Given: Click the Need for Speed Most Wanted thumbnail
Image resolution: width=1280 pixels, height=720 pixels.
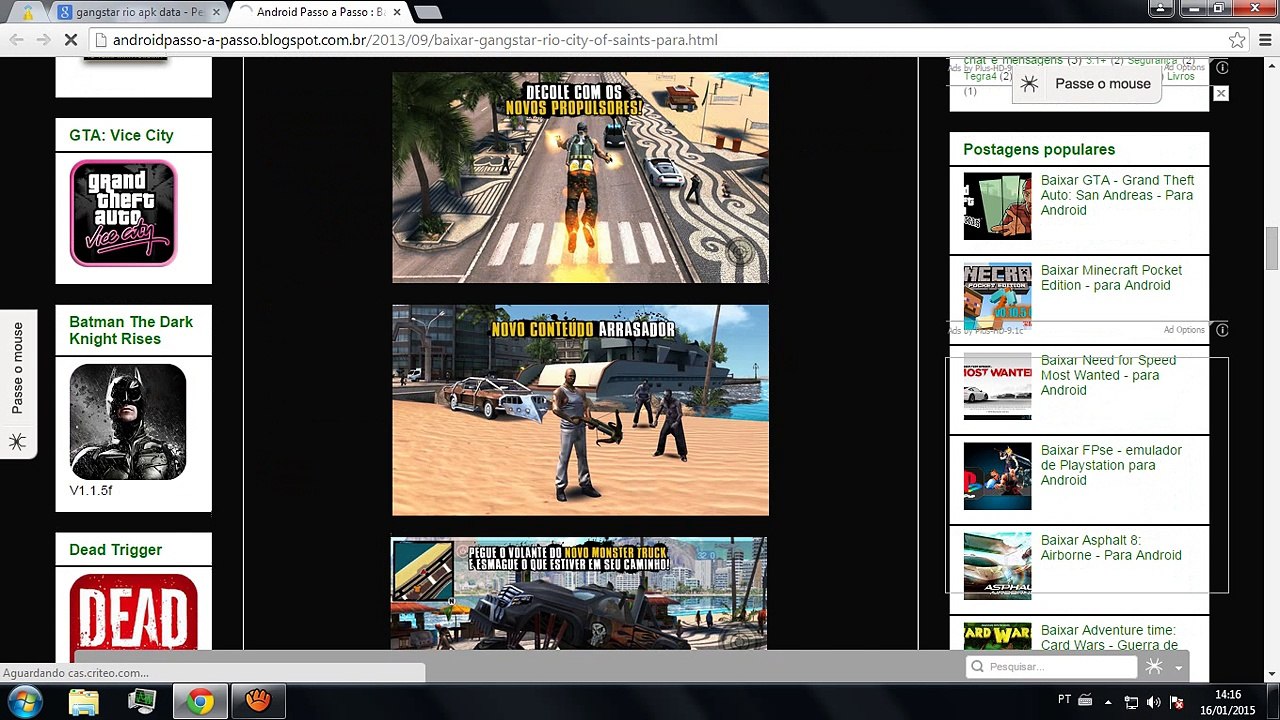Looking at the screenshot, I should [997, 386].
